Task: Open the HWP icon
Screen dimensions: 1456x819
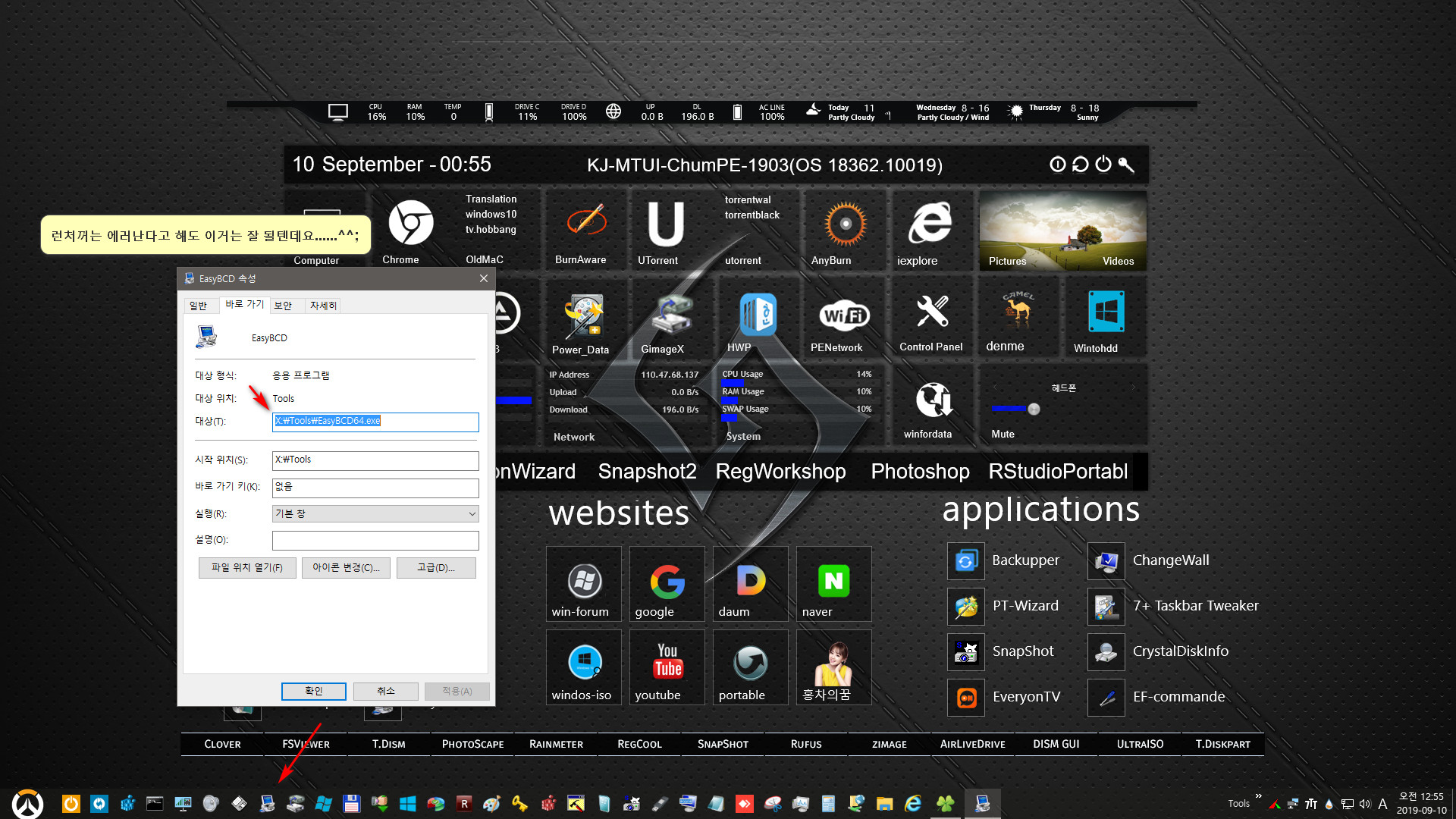Action: (x=758, y=315)
